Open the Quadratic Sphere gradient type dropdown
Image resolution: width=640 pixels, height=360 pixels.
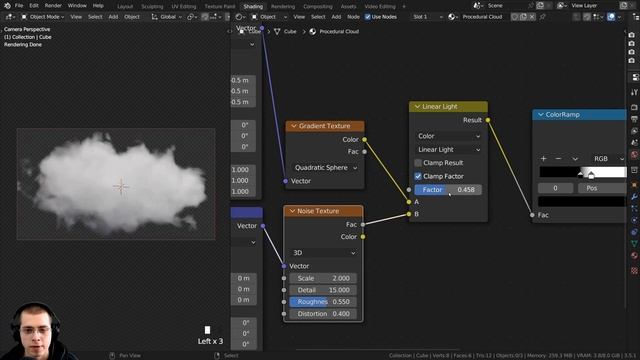pyautogui.click(x=325, y=168)
